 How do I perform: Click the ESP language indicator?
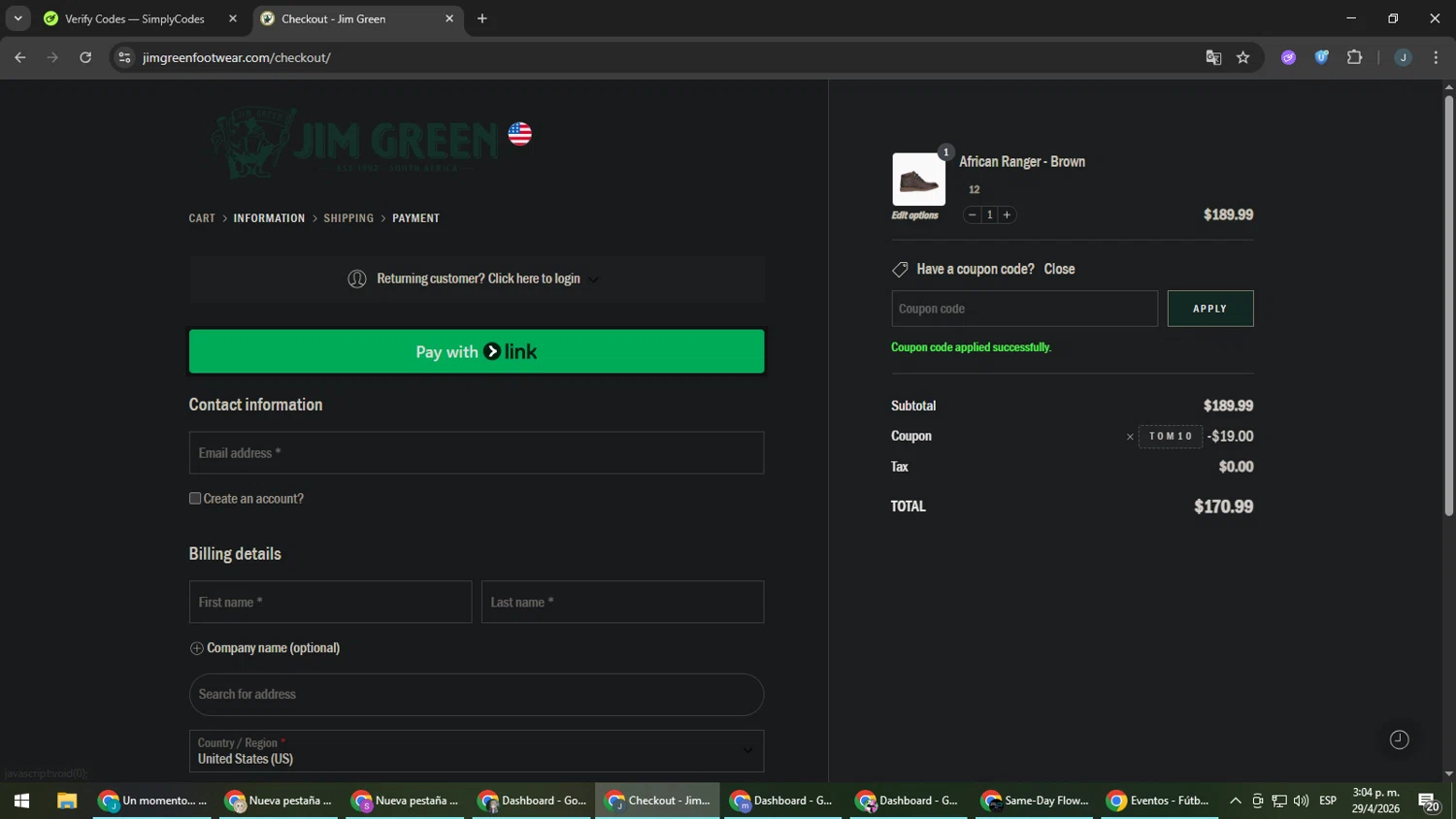click(1328, 801)
